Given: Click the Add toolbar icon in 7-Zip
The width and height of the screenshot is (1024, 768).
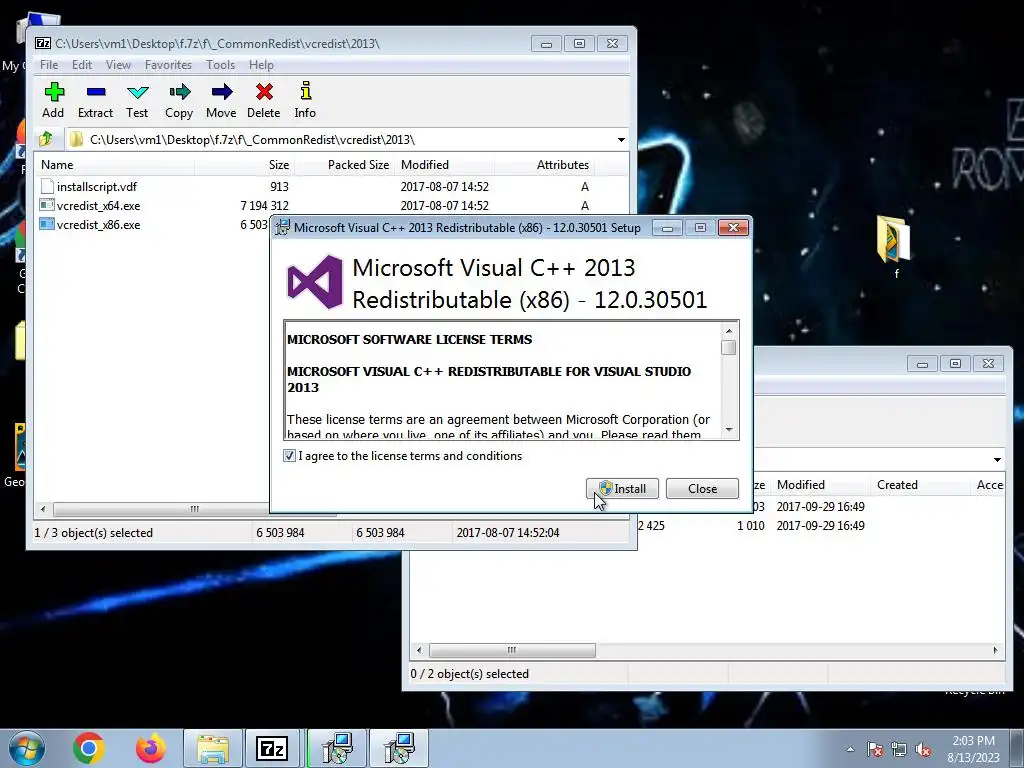Looking at the screenshot, I should 54,100.
